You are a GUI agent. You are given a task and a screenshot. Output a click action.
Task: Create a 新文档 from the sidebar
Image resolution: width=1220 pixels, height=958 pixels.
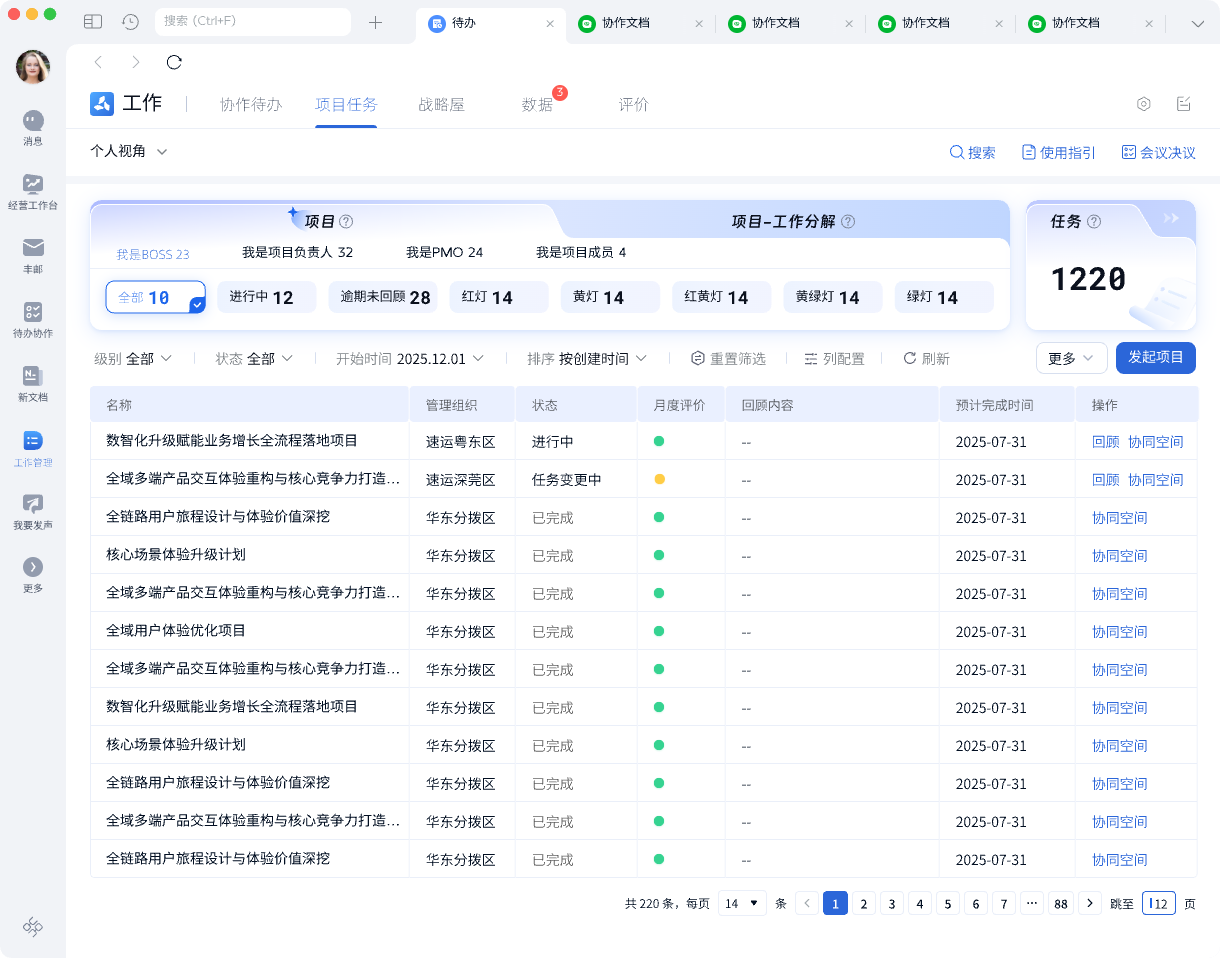click(x=33, y=383)
